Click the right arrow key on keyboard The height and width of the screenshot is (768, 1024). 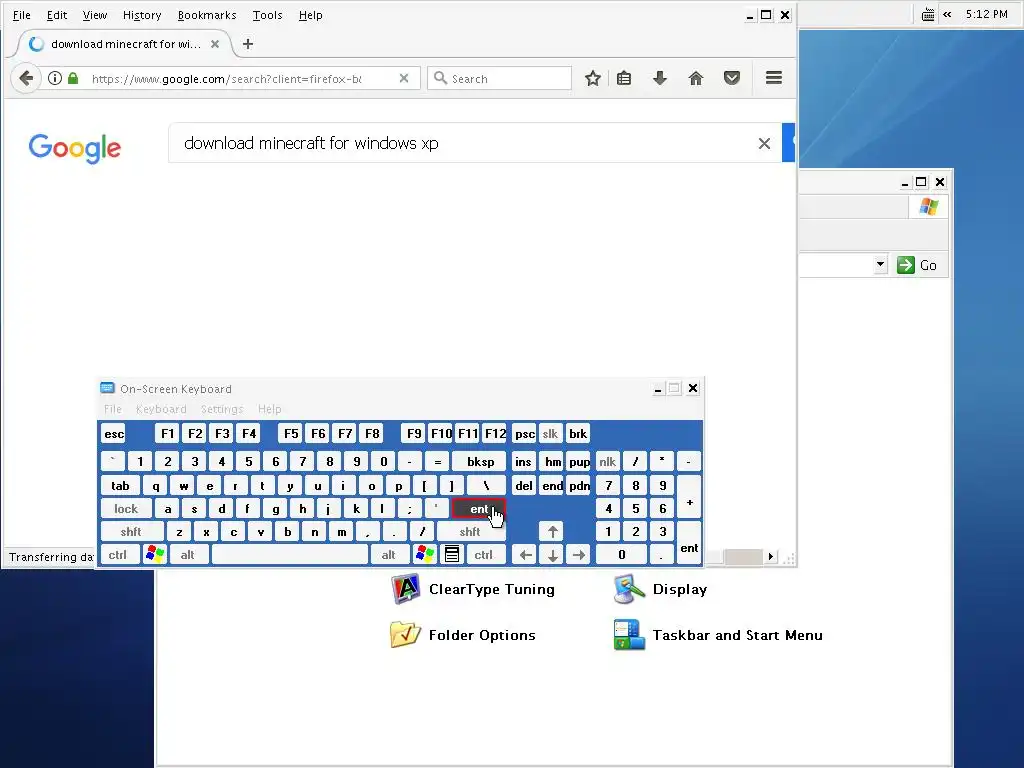pos(579,554)
